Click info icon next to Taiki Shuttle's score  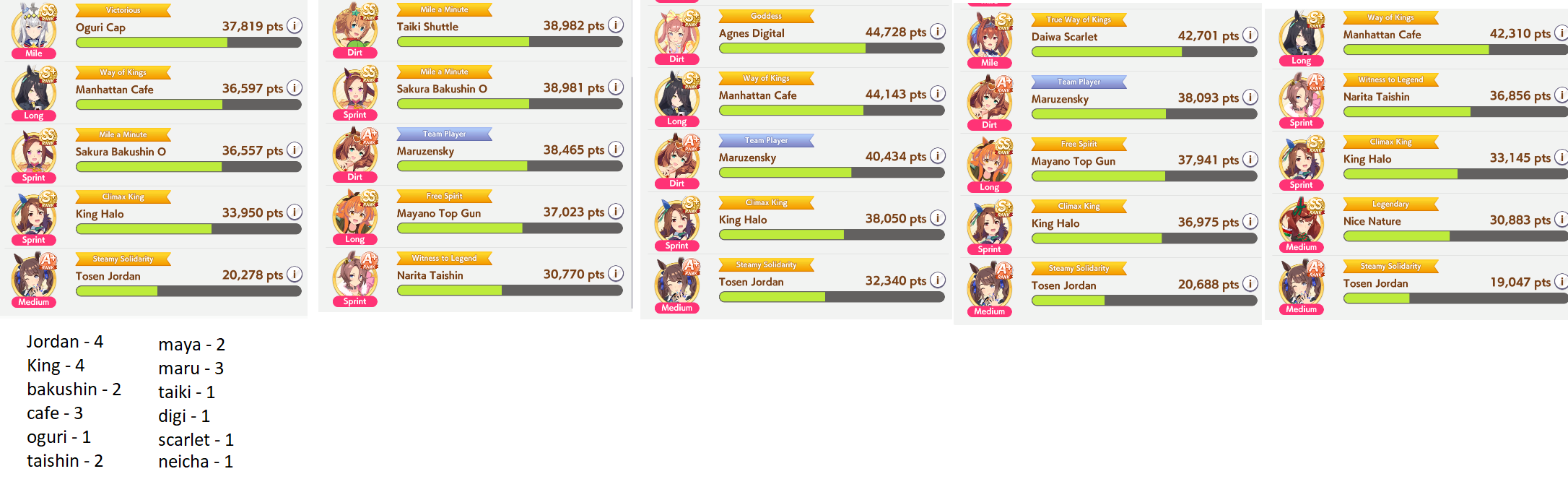615,25
